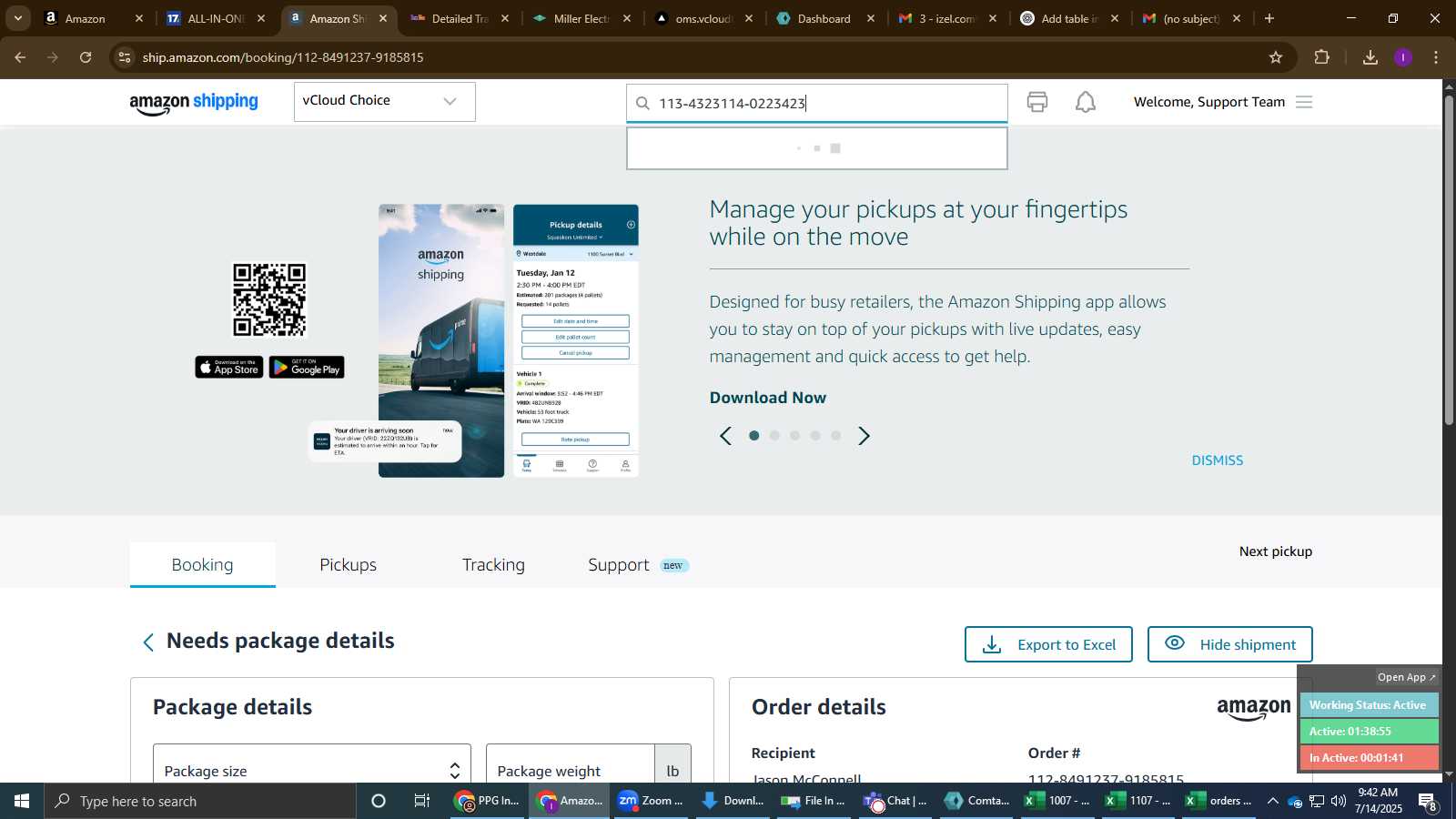Reload the browser page
Screen dimensions: 1456x819
86,57
